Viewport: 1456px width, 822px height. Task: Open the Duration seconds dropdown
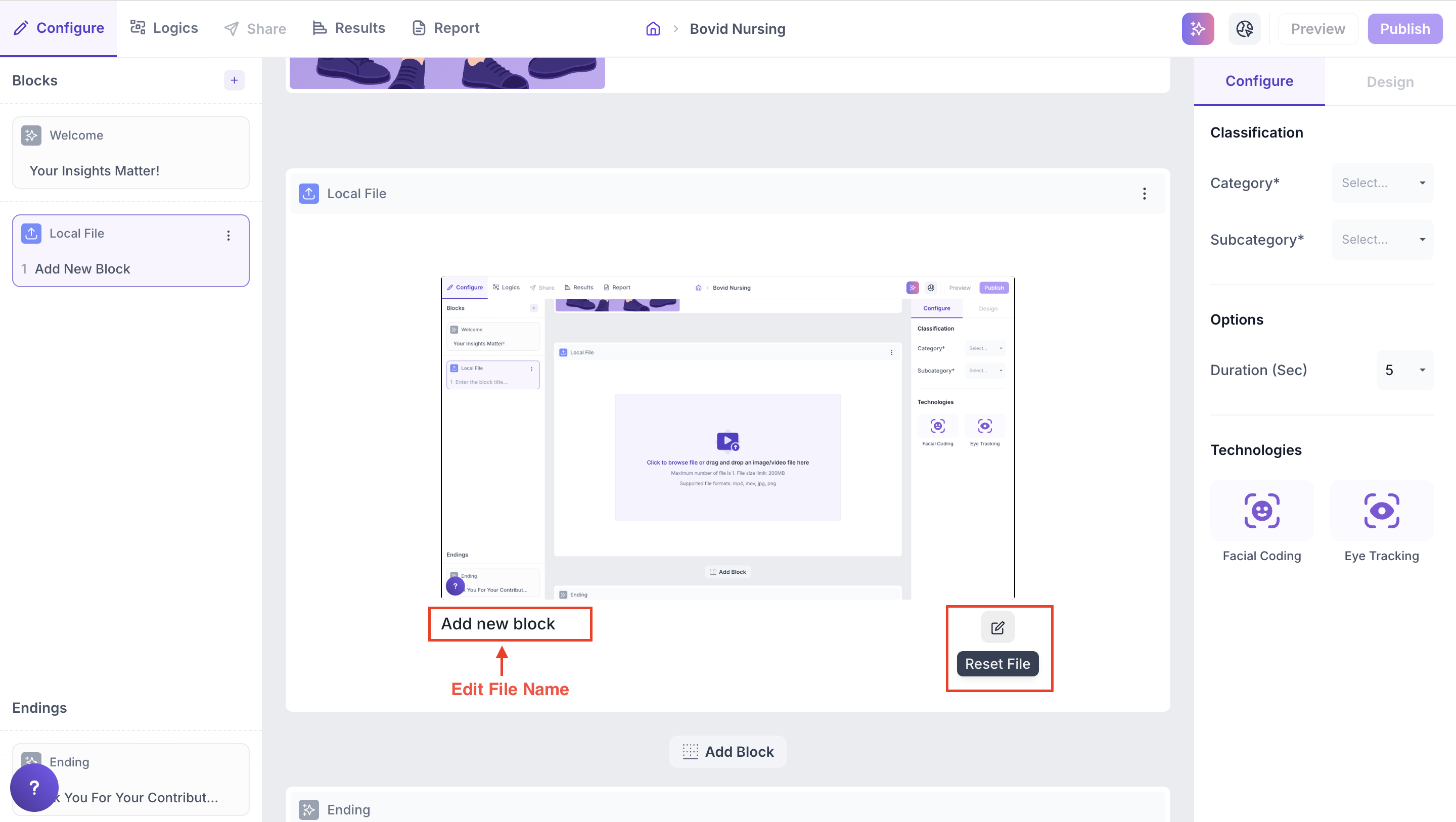tap(1404, 370)
